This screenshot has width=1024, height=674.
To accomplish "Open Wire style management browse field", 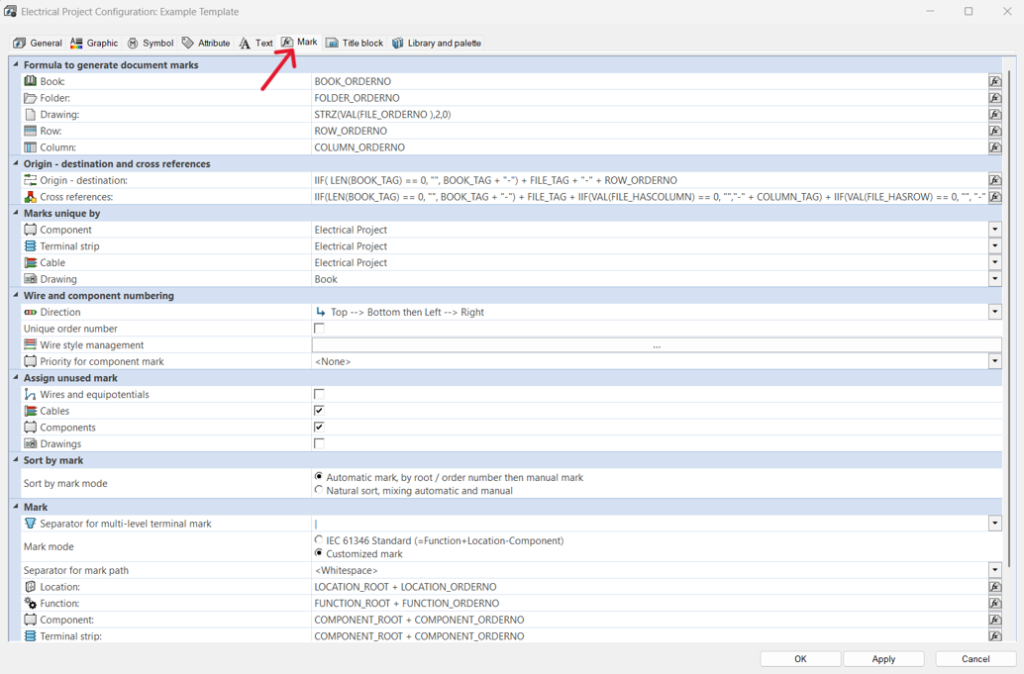I will pos(656,345).
